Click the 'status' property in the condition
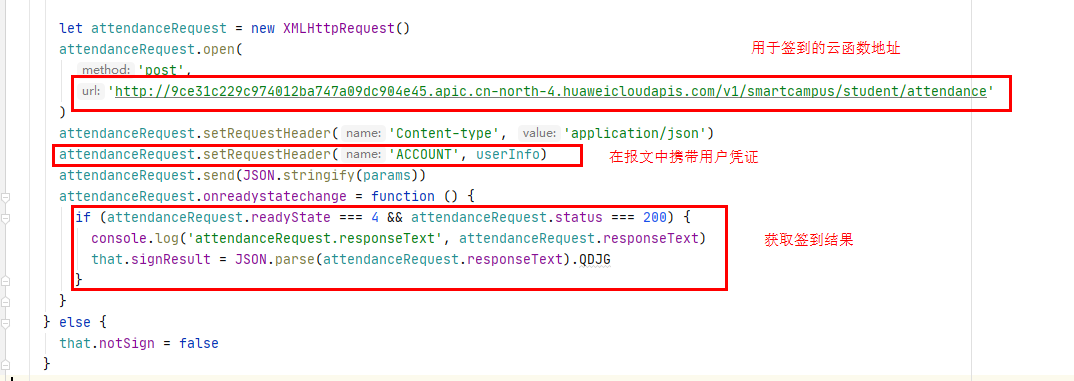The width and height of the screenshot is (1074, 381). click(579, 217)
